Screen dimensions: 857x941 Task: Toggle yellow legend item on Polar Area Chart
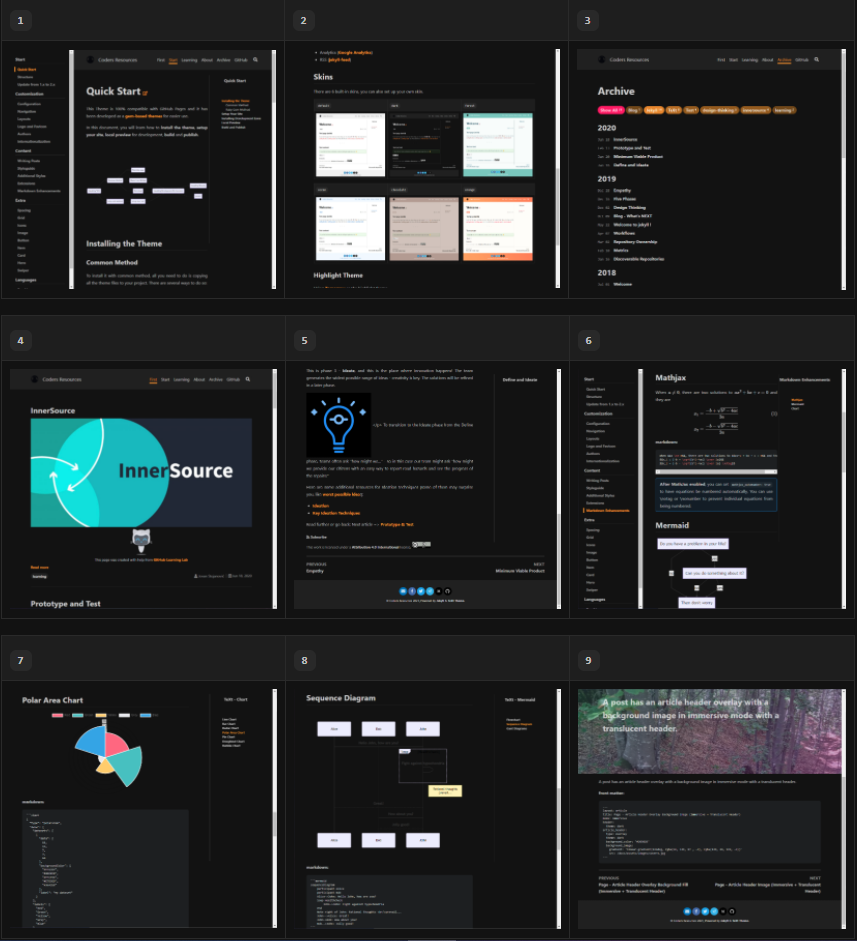tap(106, 715)
